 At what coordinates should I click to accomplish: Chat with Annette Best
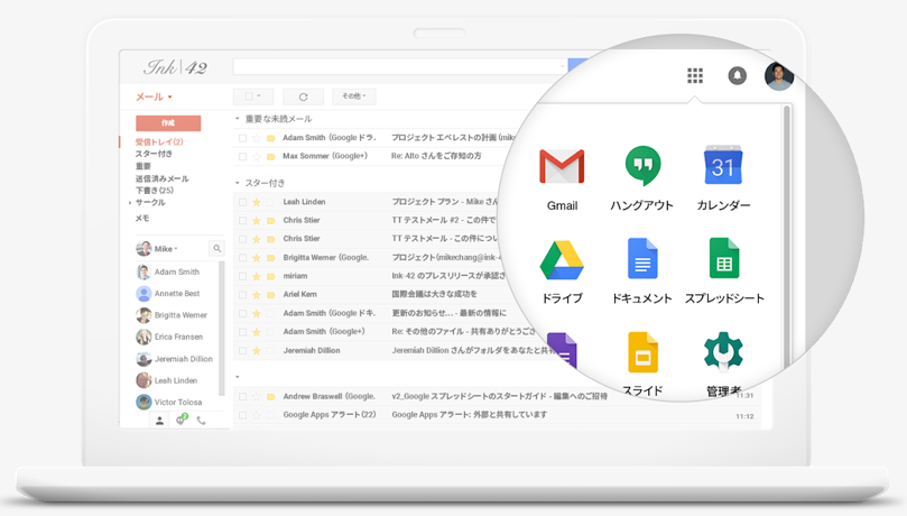pos(168,294)
